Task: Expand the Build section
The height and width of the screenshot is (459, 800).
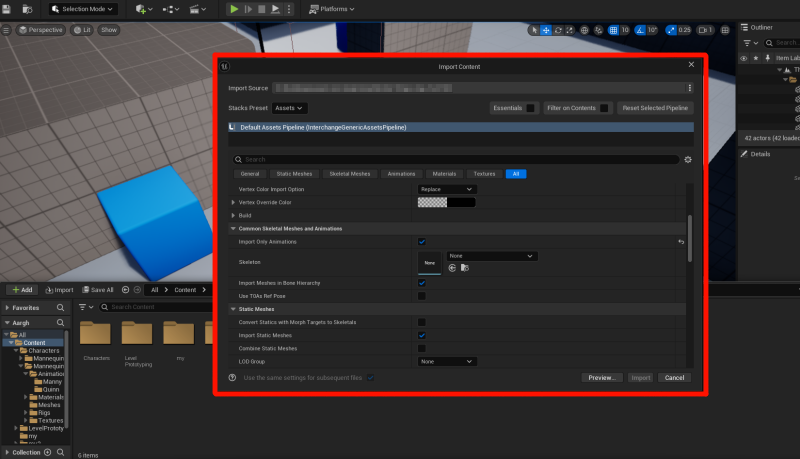Action: pyautogui.click(x=234, y=215)
